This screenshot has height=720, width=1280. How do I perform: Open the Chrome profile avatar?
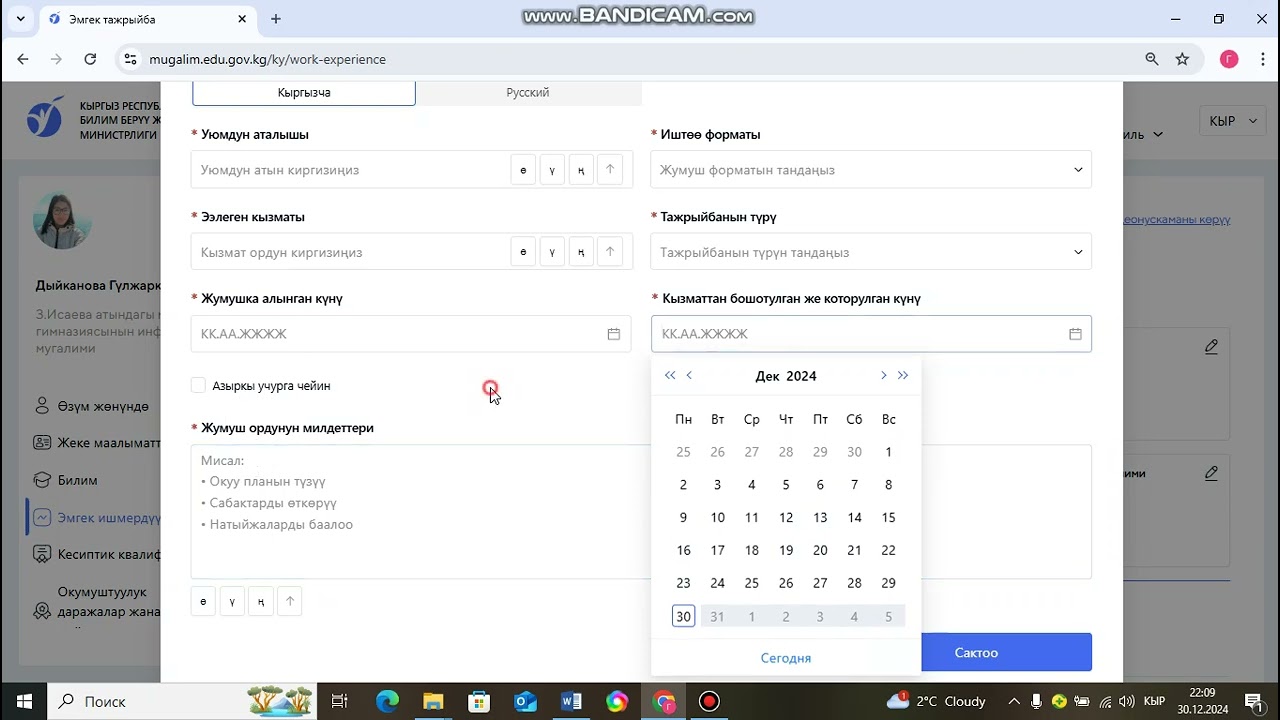click(1229, 59)
